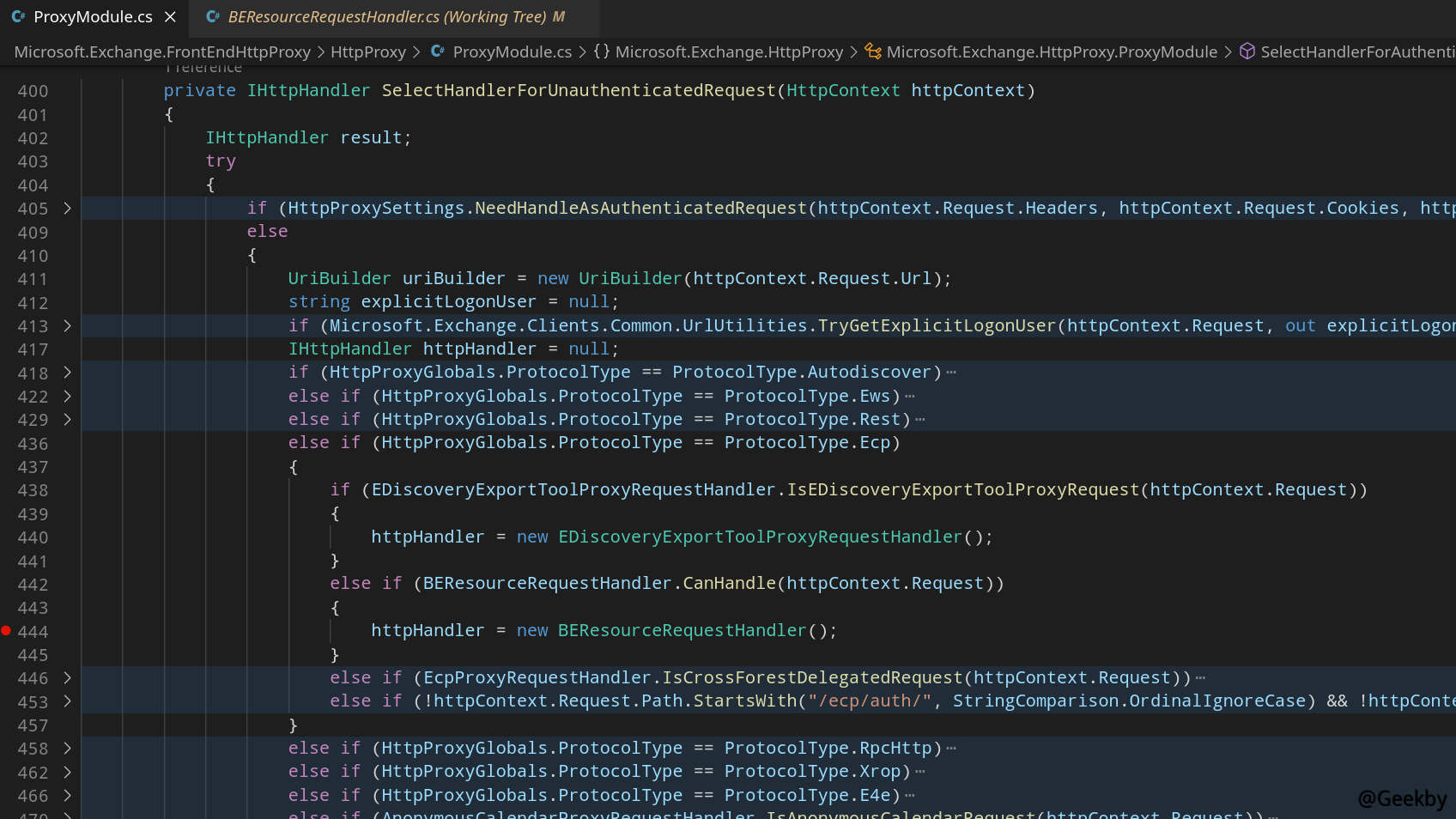Click C# icon on ProxyModule.cs tab
Image resolution: width=1456 pixels, height=819 pixels.
[18, 17]
